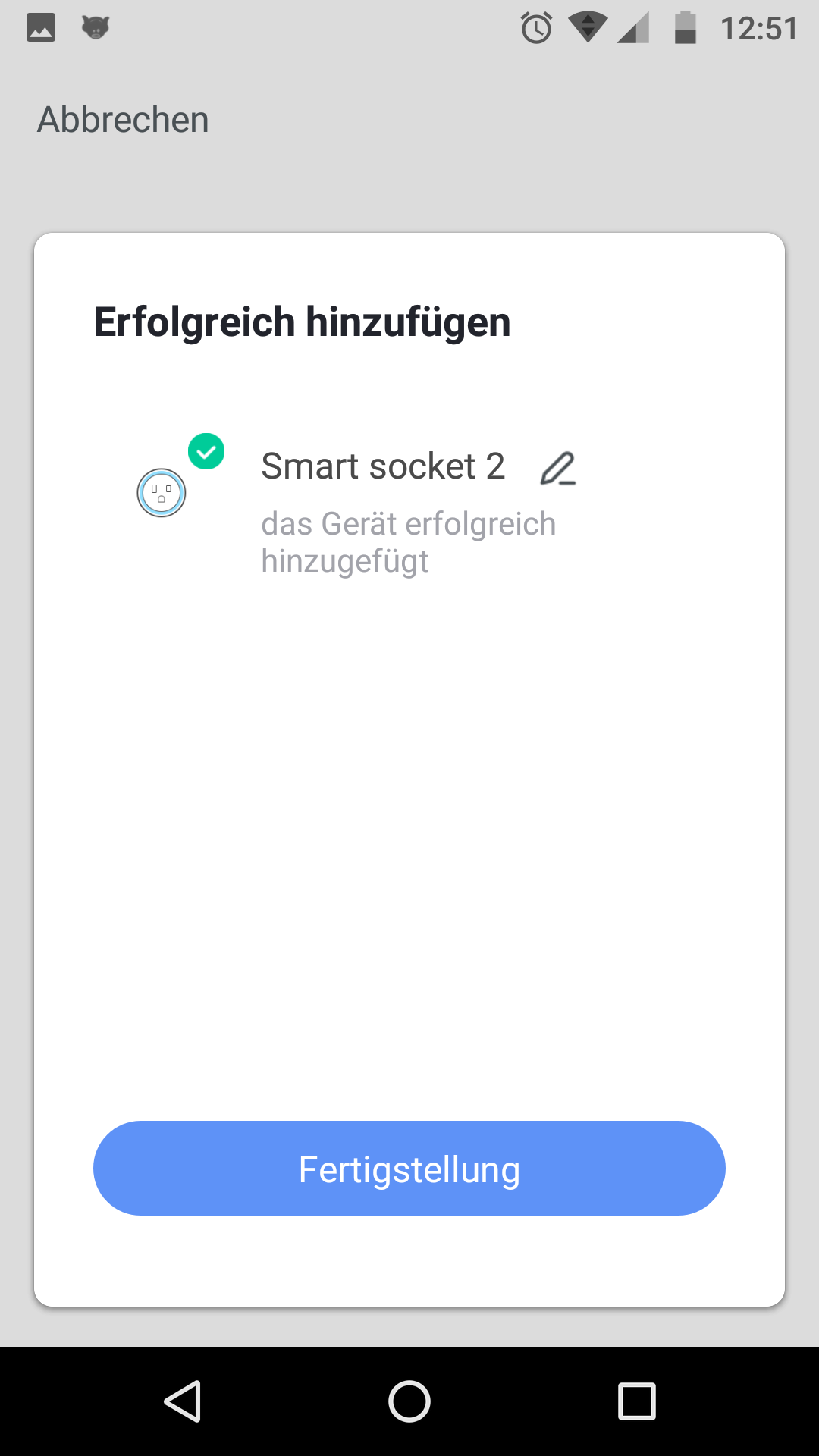The image size is (819, 1456).
Task: Open recent apps with the square button
Action: coord(636,1401)
